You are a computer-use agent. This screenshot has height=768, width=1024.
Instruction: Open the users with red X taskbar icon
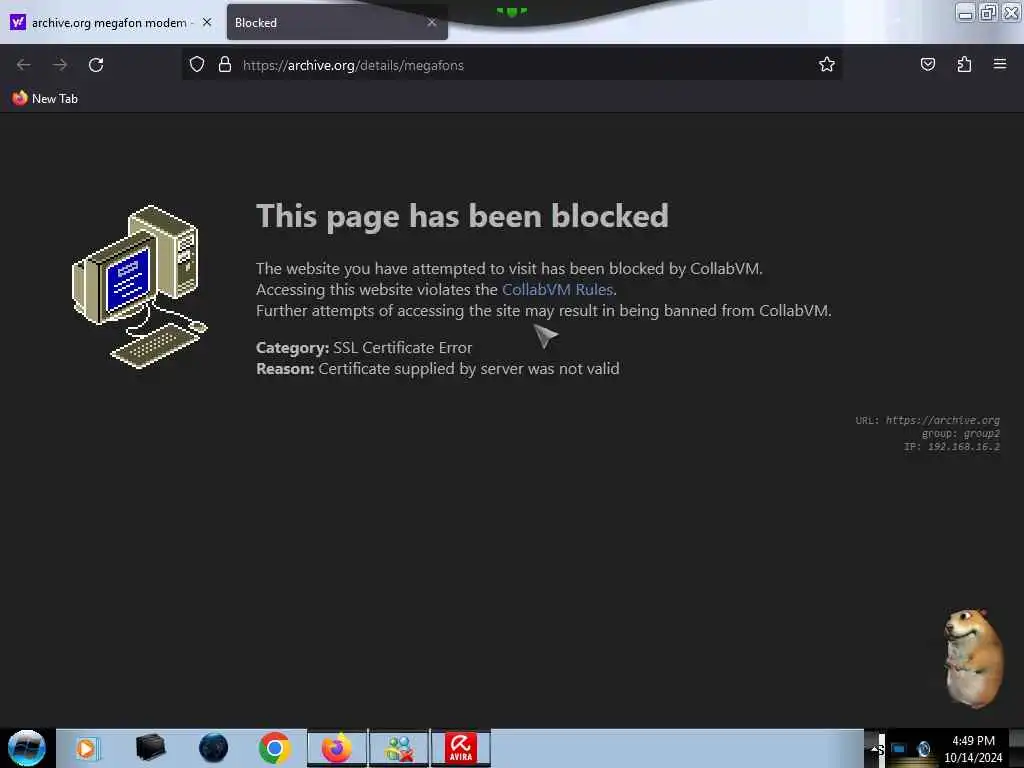pos(399,748)
